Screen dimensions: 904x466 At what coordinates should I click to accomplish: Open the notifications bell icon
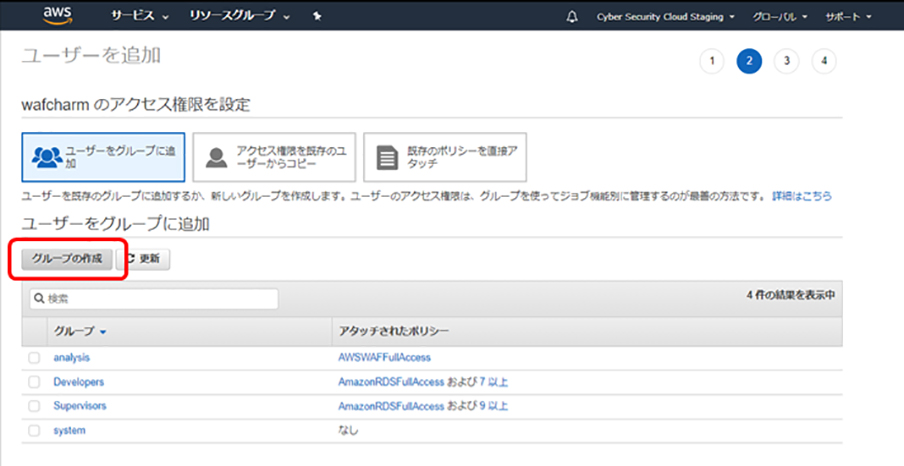(x=571, y=17)
